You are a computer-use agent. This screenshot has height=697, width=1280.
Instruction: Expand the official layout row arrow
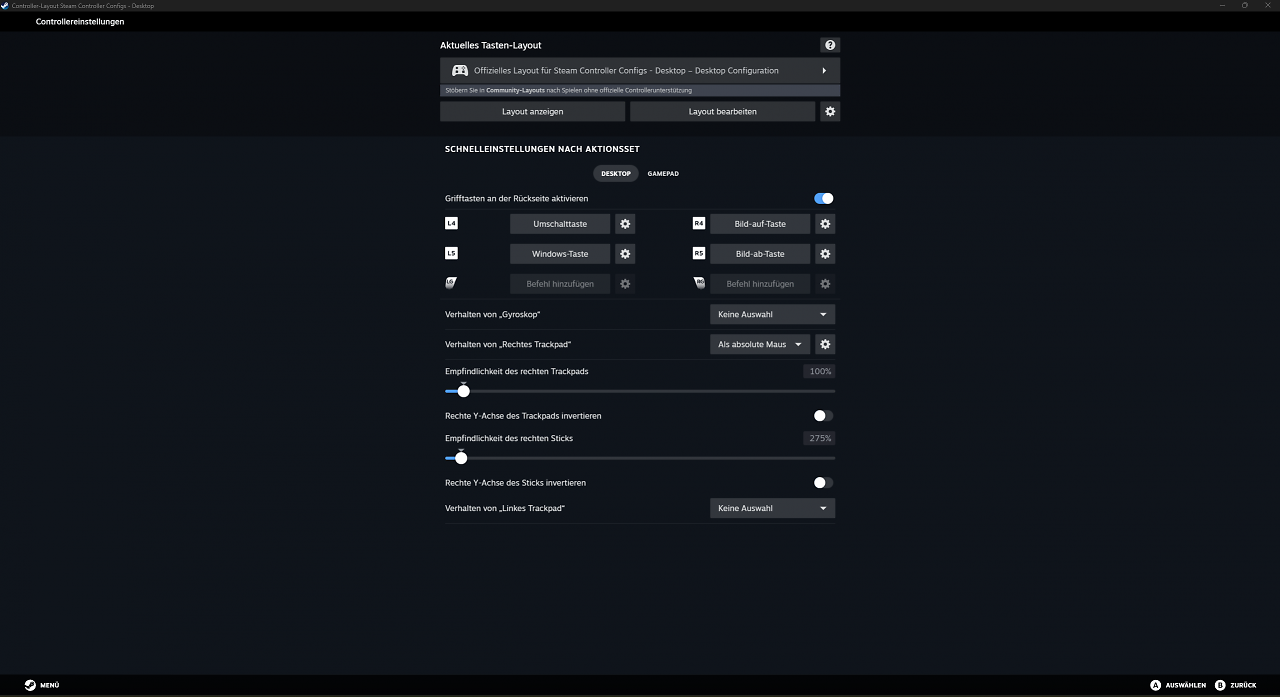[824, 71]
